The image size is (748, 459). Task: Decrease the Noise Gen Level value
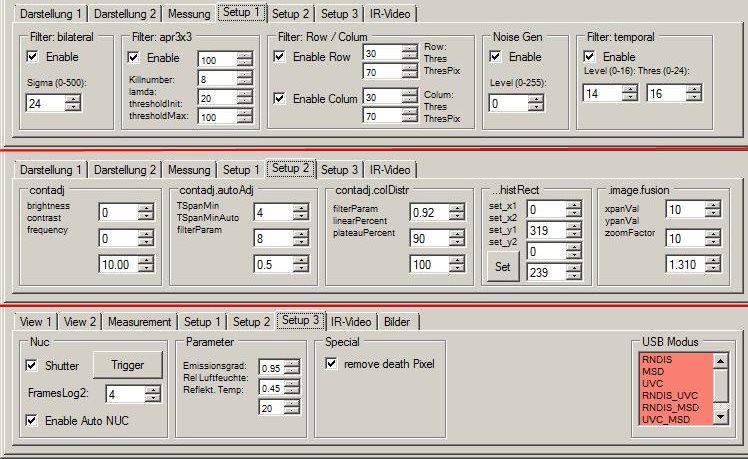(x=537, y=107)
